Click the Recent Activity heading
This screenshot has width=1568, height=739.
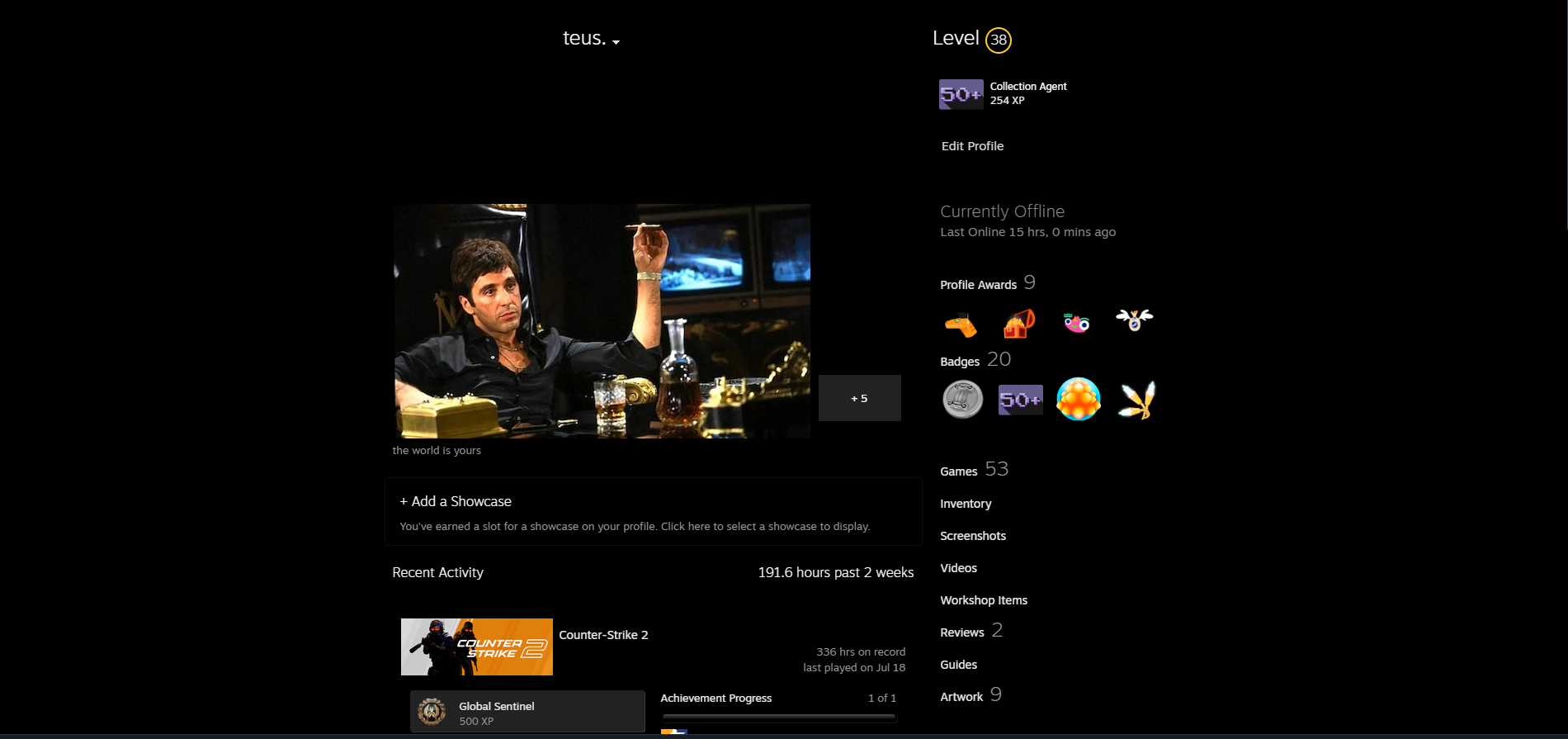tap(437, 572)
